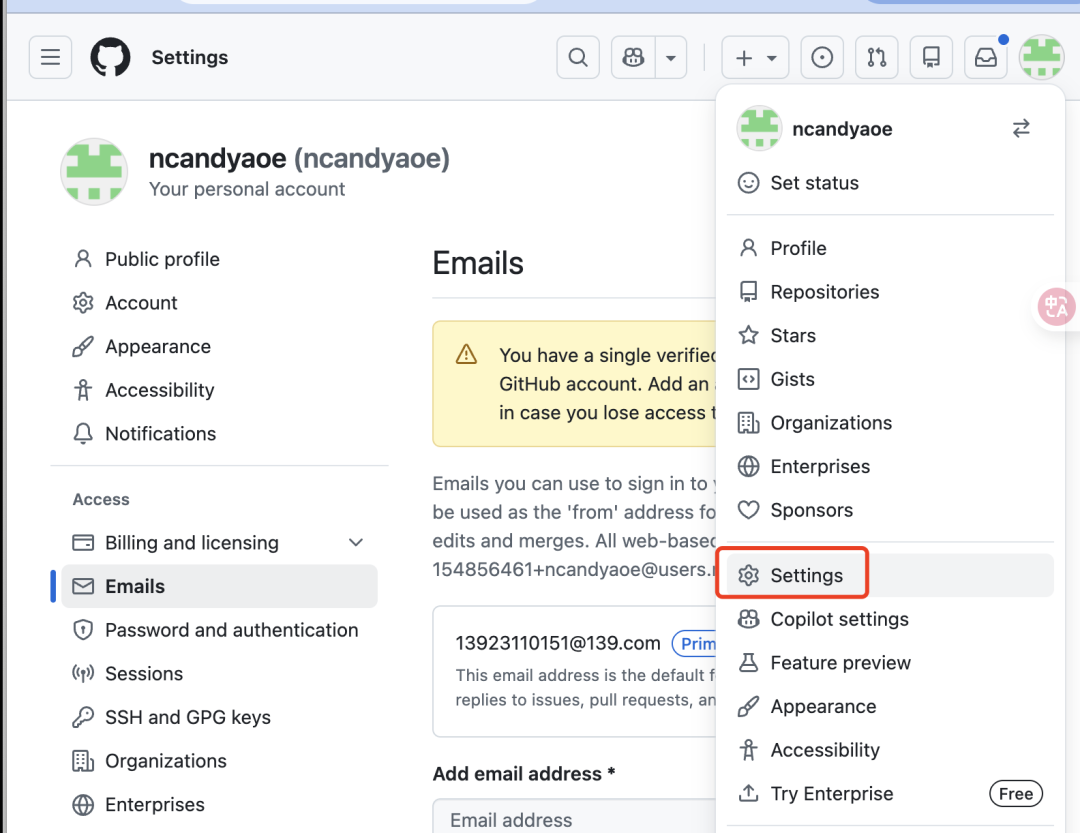Select Settings in the user menu

(x=806, y=576)
